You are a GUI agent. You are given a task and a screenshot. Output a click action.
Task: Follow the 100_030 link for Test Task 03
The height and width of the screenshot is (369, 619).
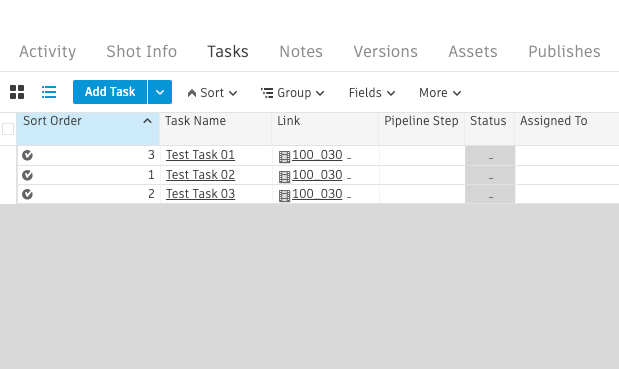317,194
